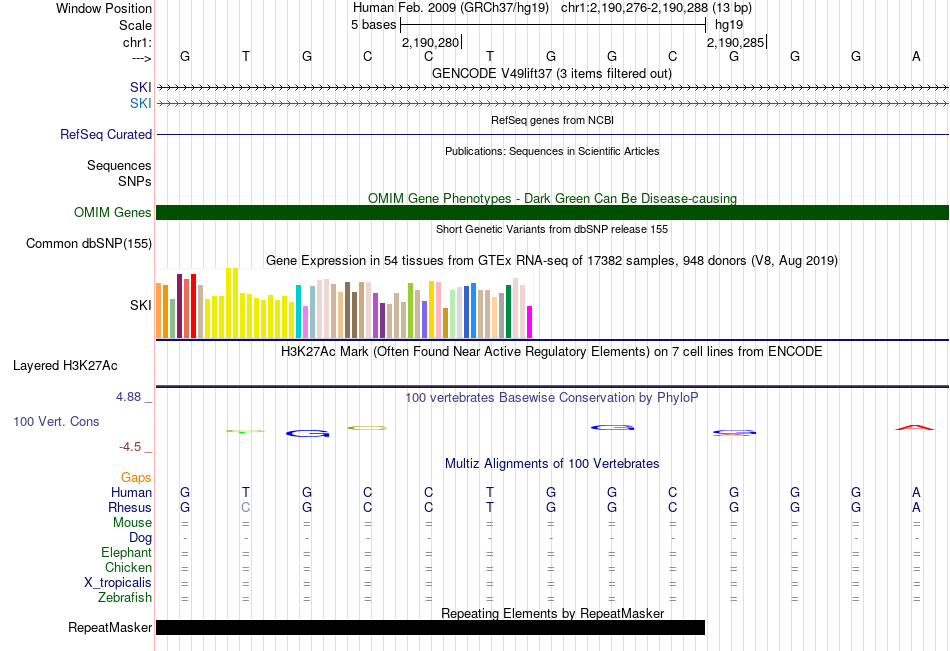Open the 'OMIM Gene Phenotypes' track title
This screenshot has height=651, width=950.
point(552,198)
